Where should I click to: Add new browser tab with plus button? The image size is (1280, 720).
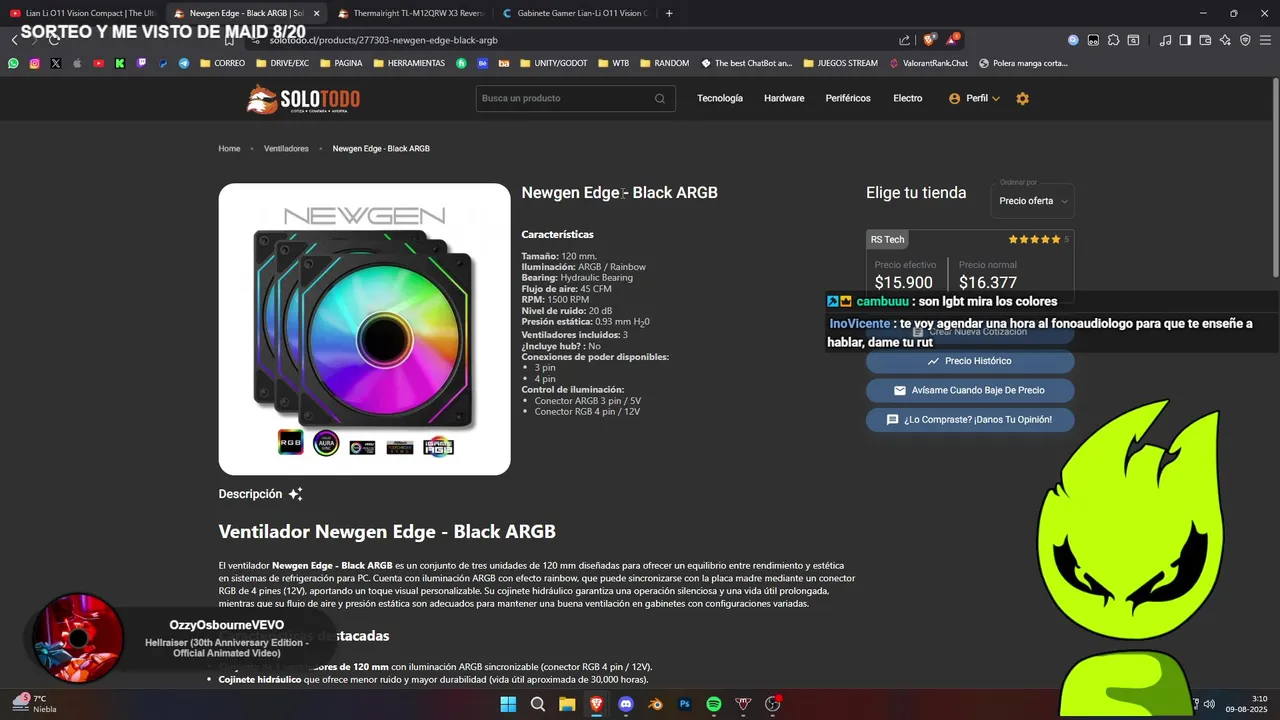click(669, 13)
